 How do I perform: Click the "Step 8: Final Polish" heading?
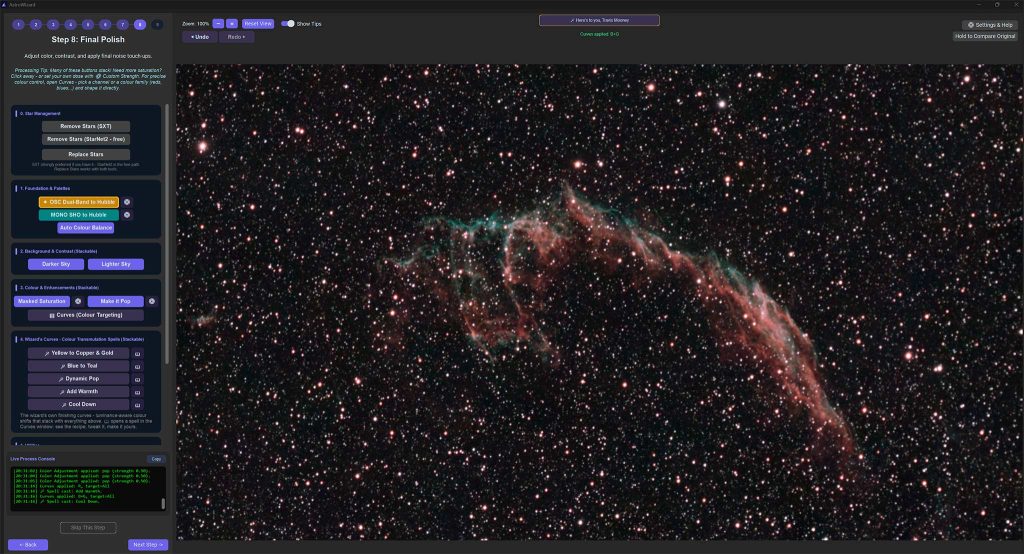click(x=88, y=40)
